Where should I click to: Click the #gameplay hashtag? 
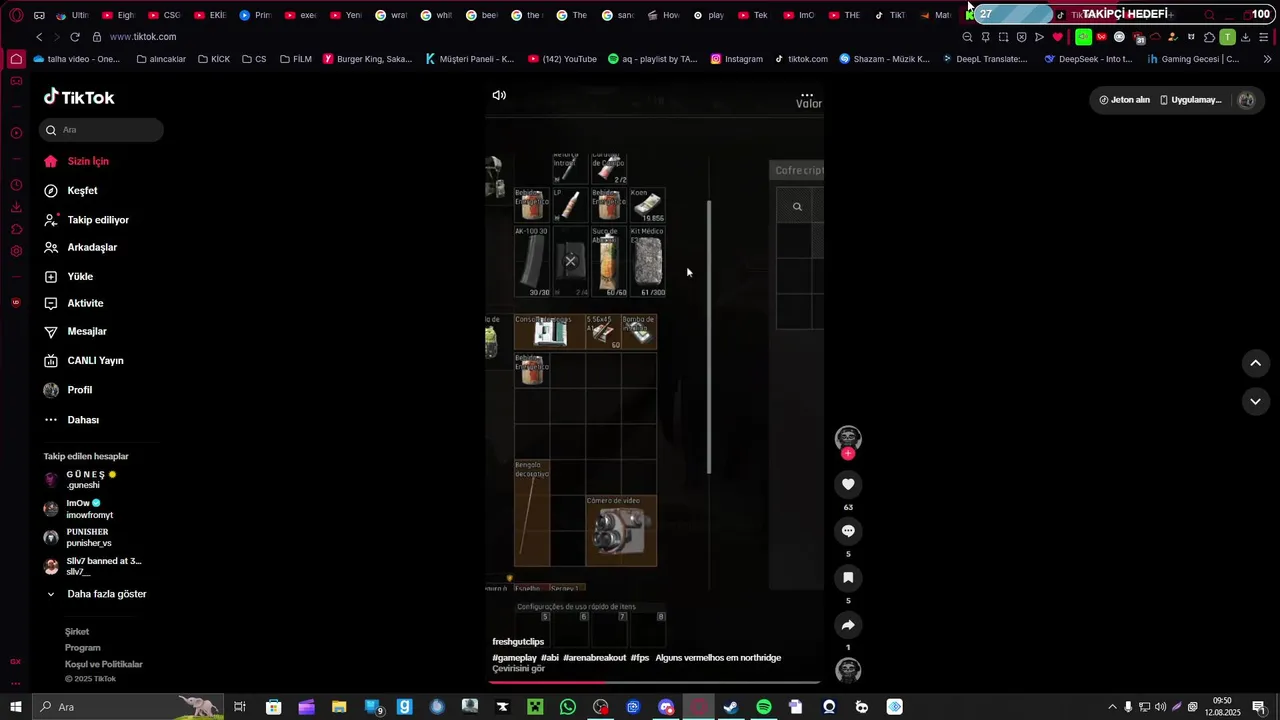coord(514,658)
